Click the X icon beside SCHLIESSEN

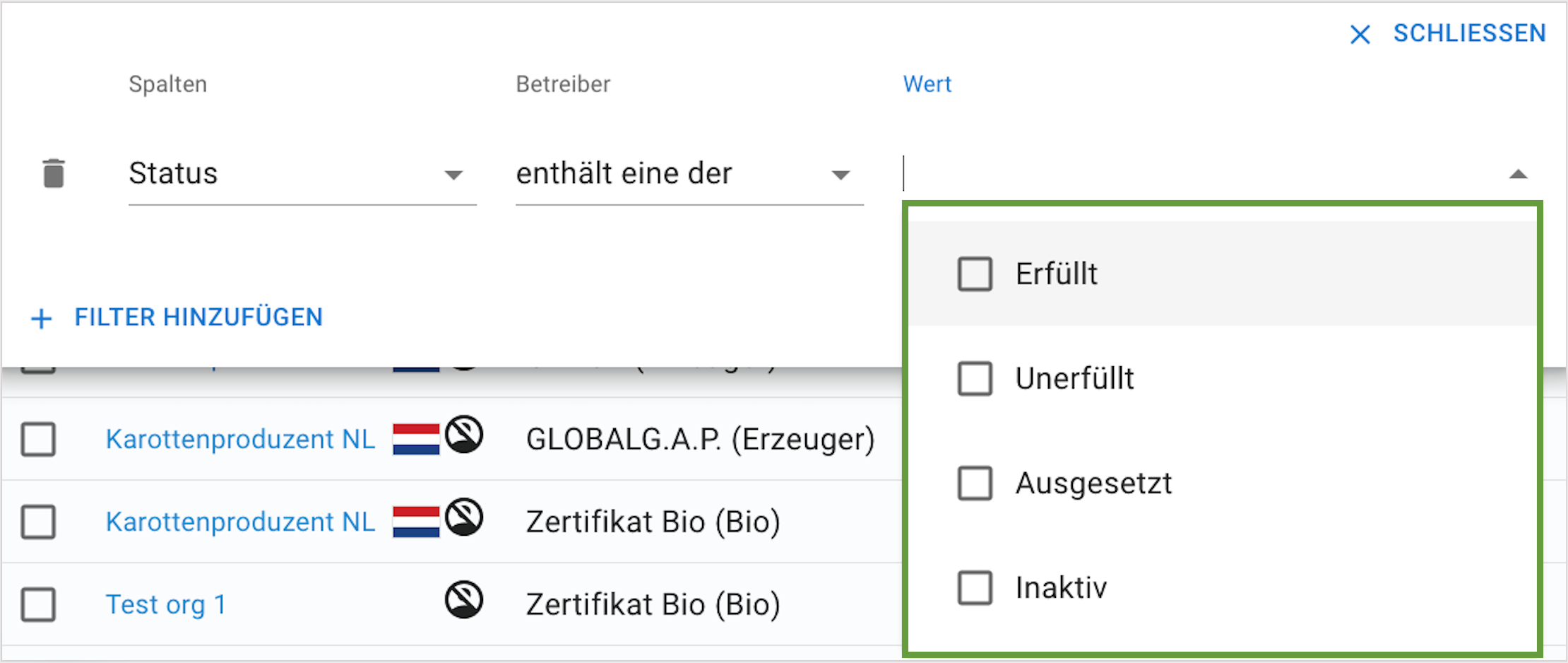point(1360,34)
